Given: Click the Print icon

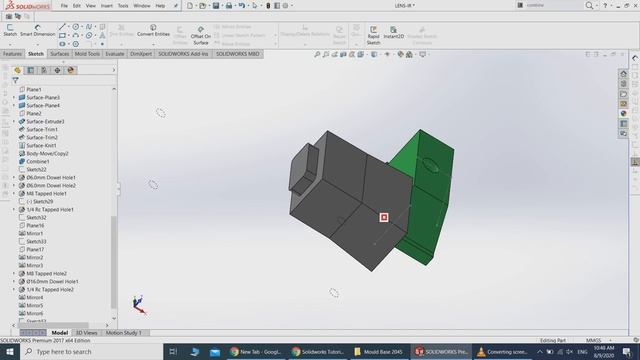Looking at the screenshot, I should (229, 6).
